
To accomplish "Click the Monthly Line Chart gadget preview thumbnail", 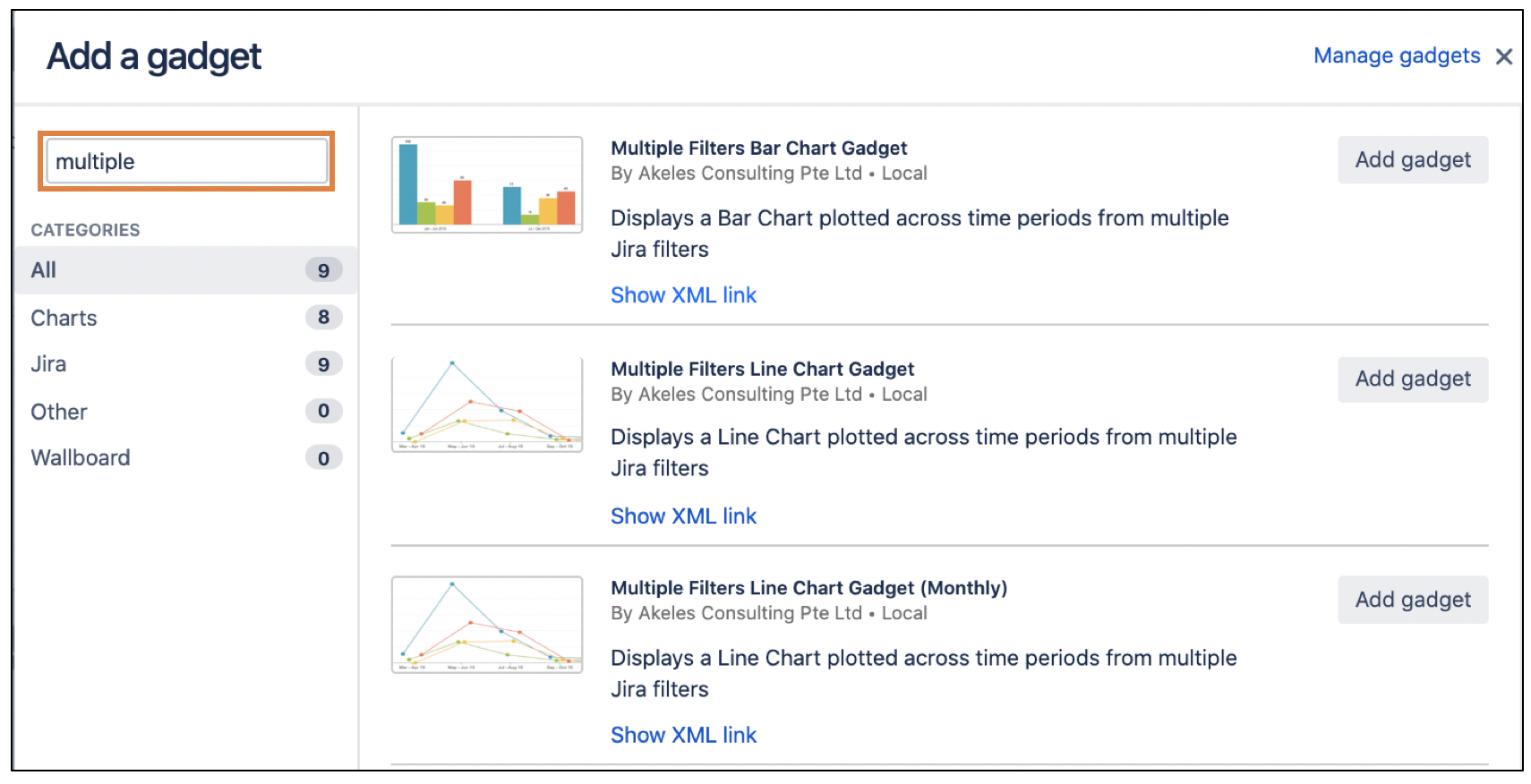I will pos(486,624).
